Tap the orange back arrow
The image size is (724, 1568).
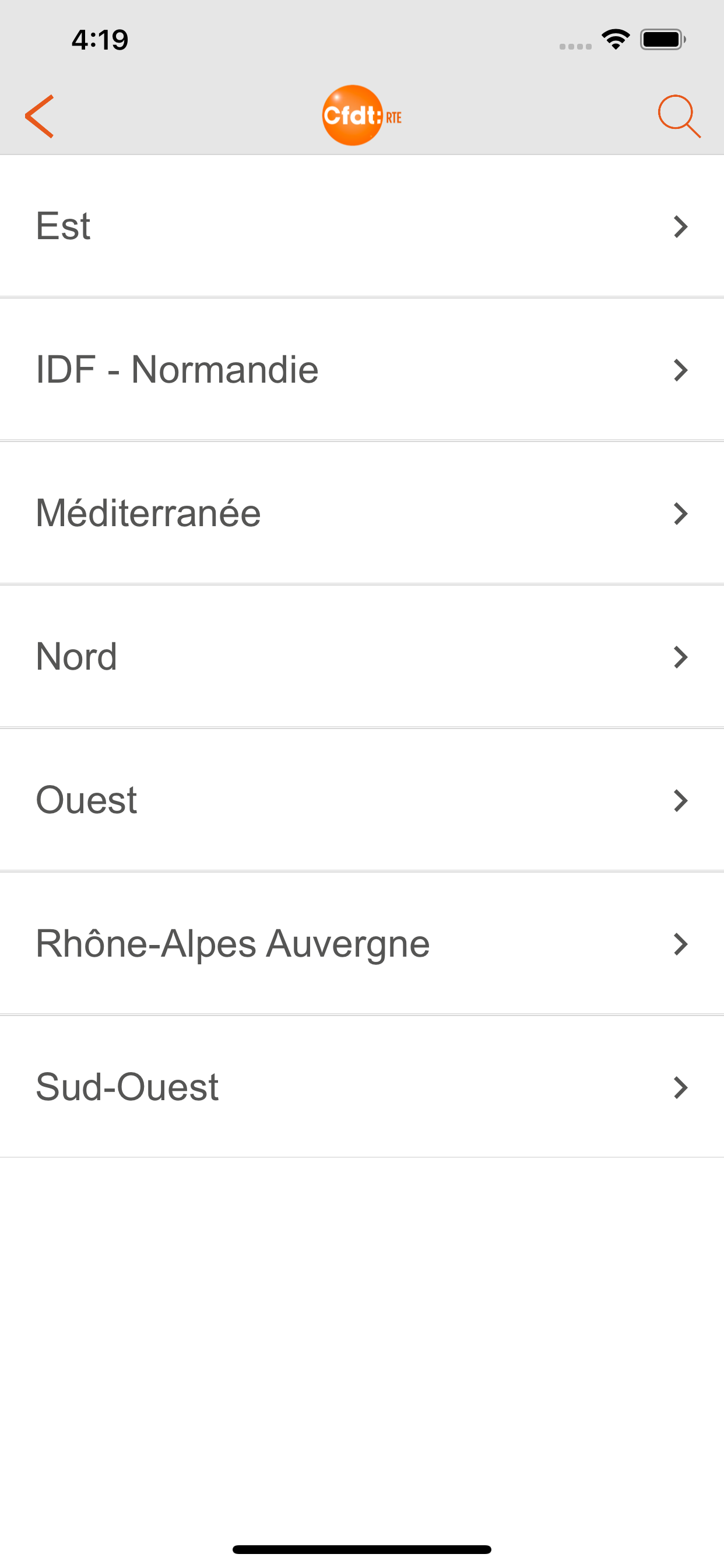[x=40, y=116]
